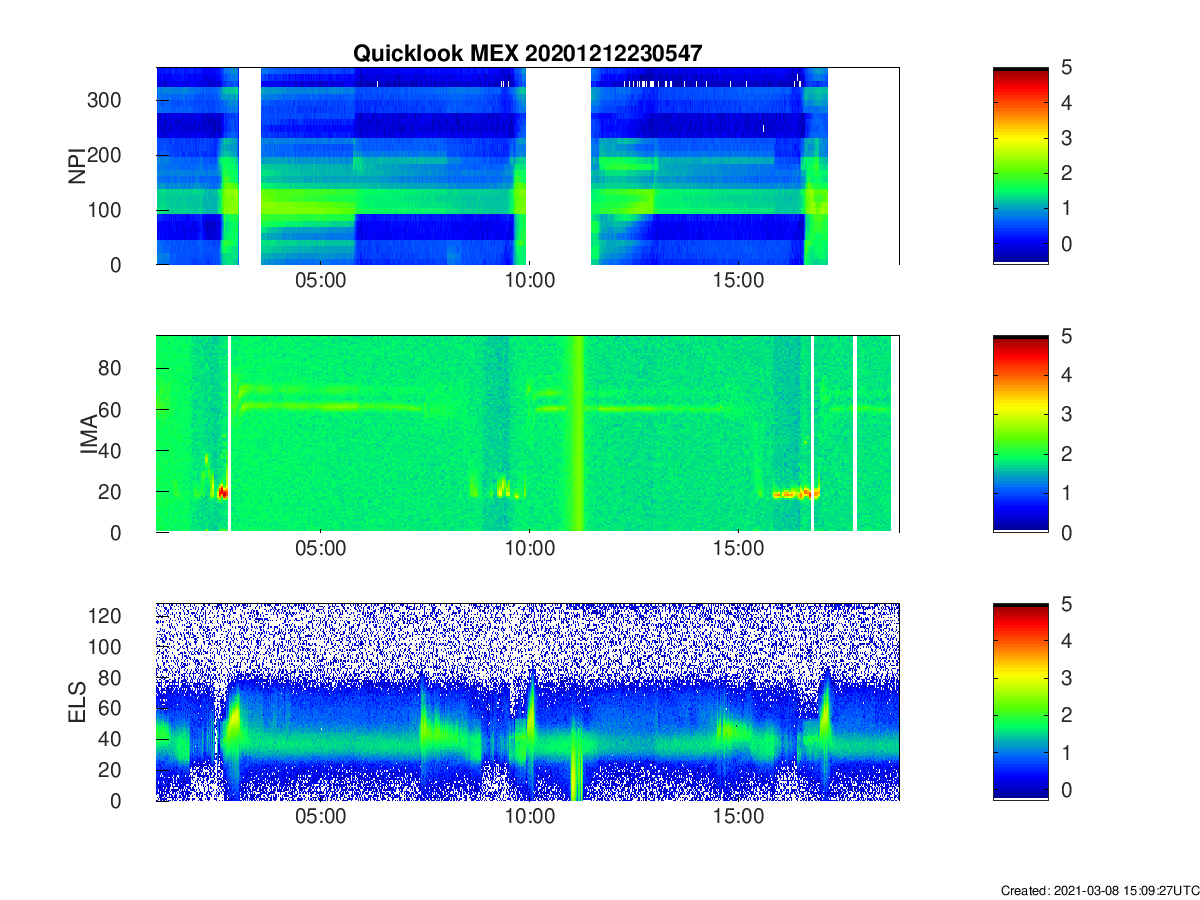Click the 4 label on IMA colorbar
This screenshot has width=1200, height=900.
(1065, 375)
